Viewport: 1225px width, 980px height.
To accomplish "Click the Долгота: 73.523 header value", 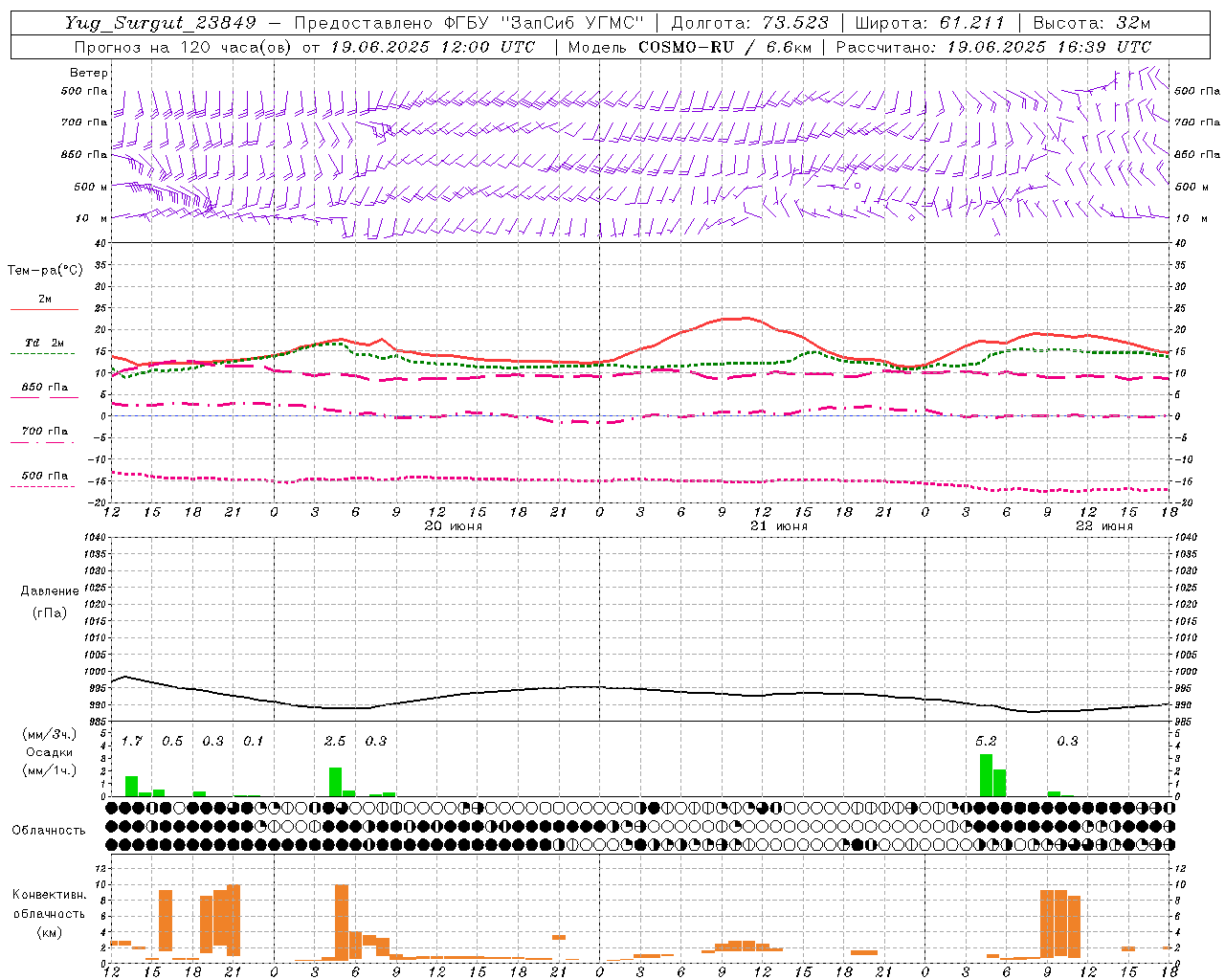I will point(749,23).
